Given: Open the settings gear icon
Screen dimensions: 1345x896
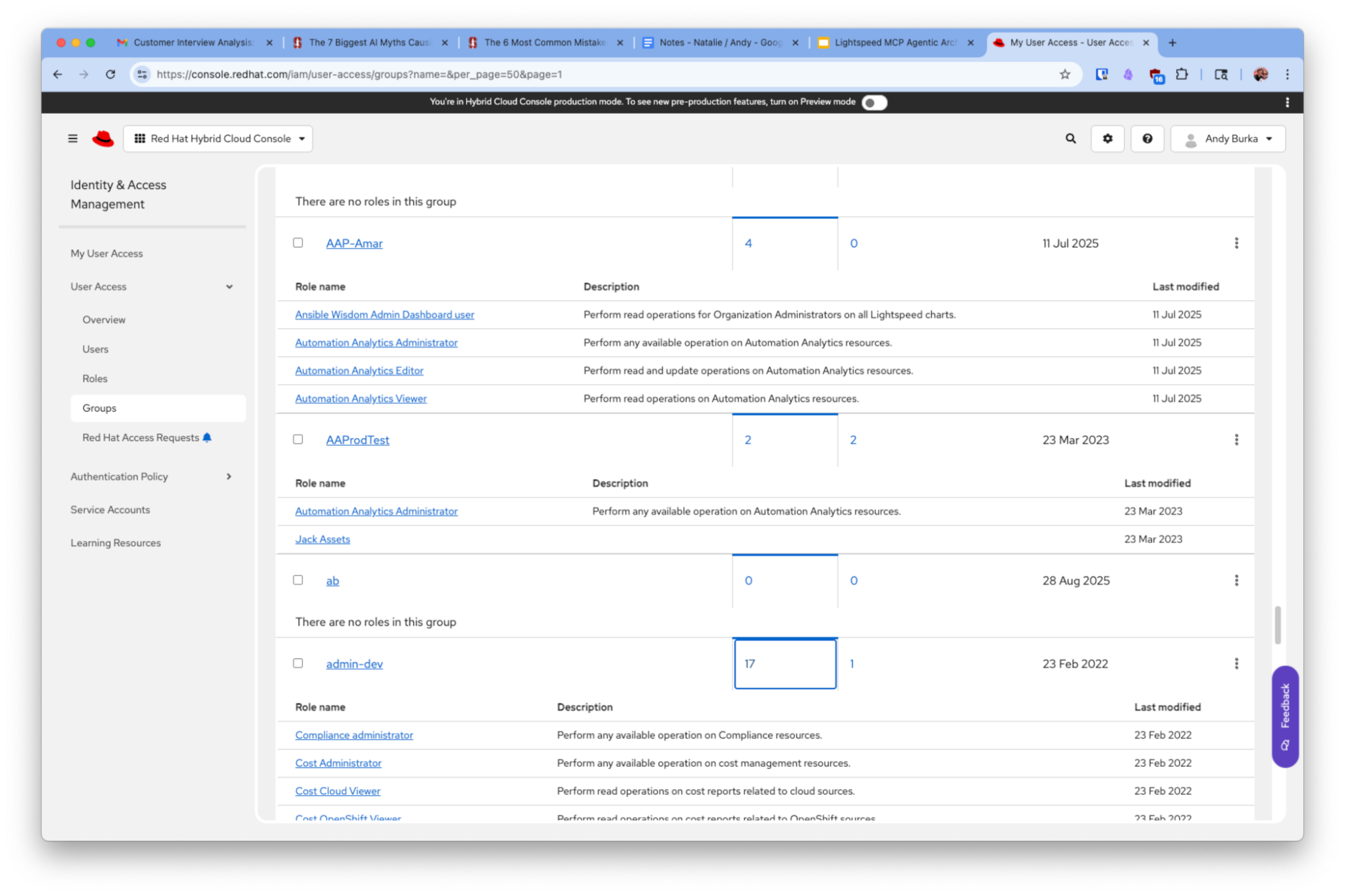Looking at the screenshot, I should click(1107, 139).
